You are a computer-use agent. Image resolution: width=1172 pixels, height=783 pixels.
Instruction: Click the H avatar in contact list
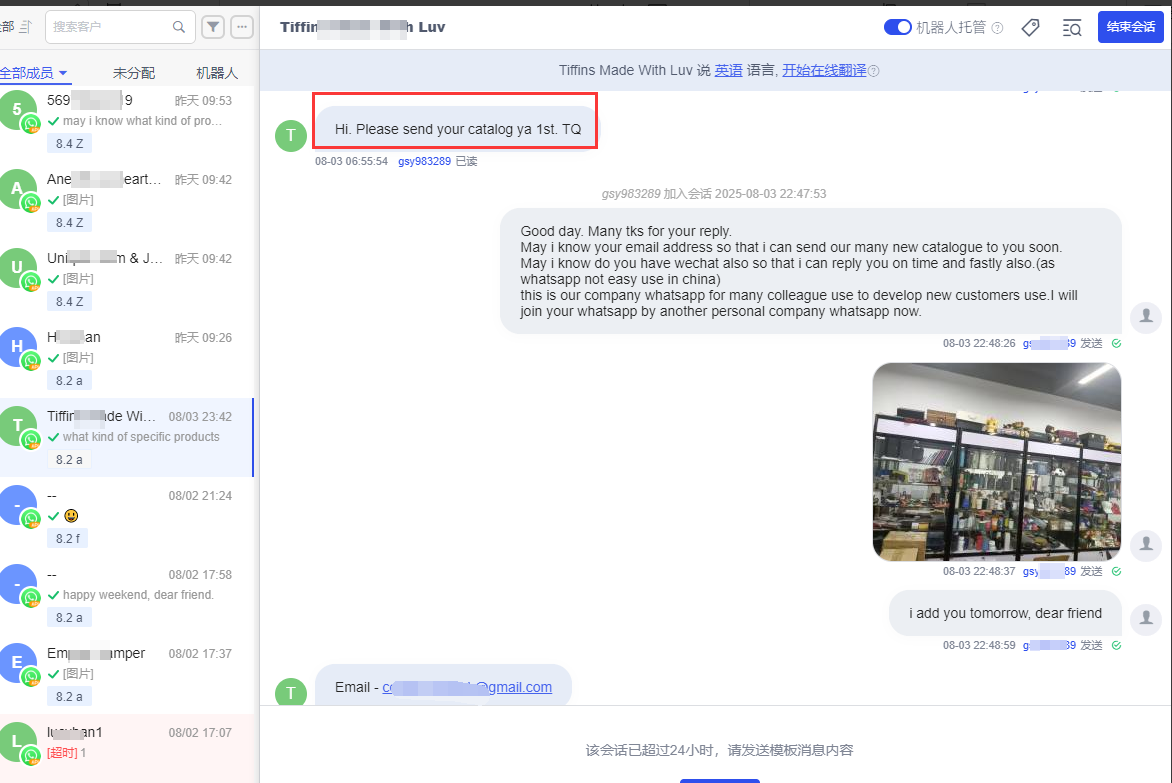pos(17,346)
